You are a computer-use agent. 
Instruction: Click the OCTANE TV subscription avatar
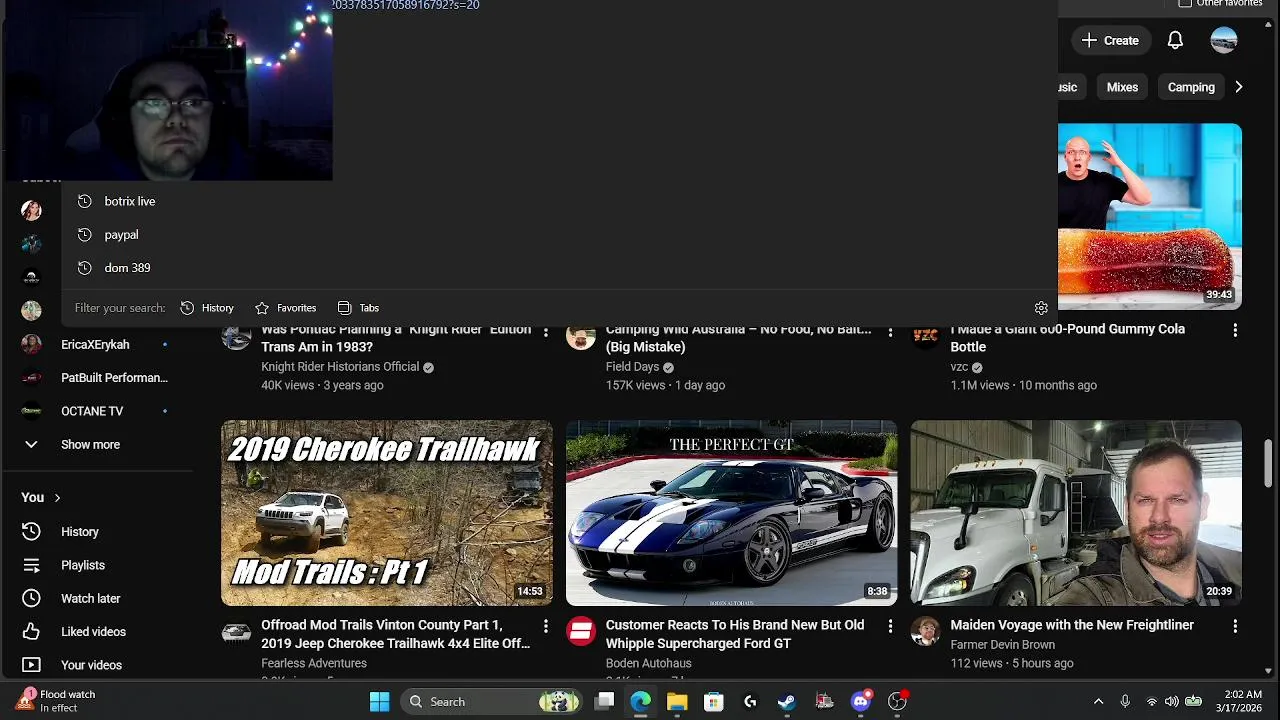coord(31,411)
